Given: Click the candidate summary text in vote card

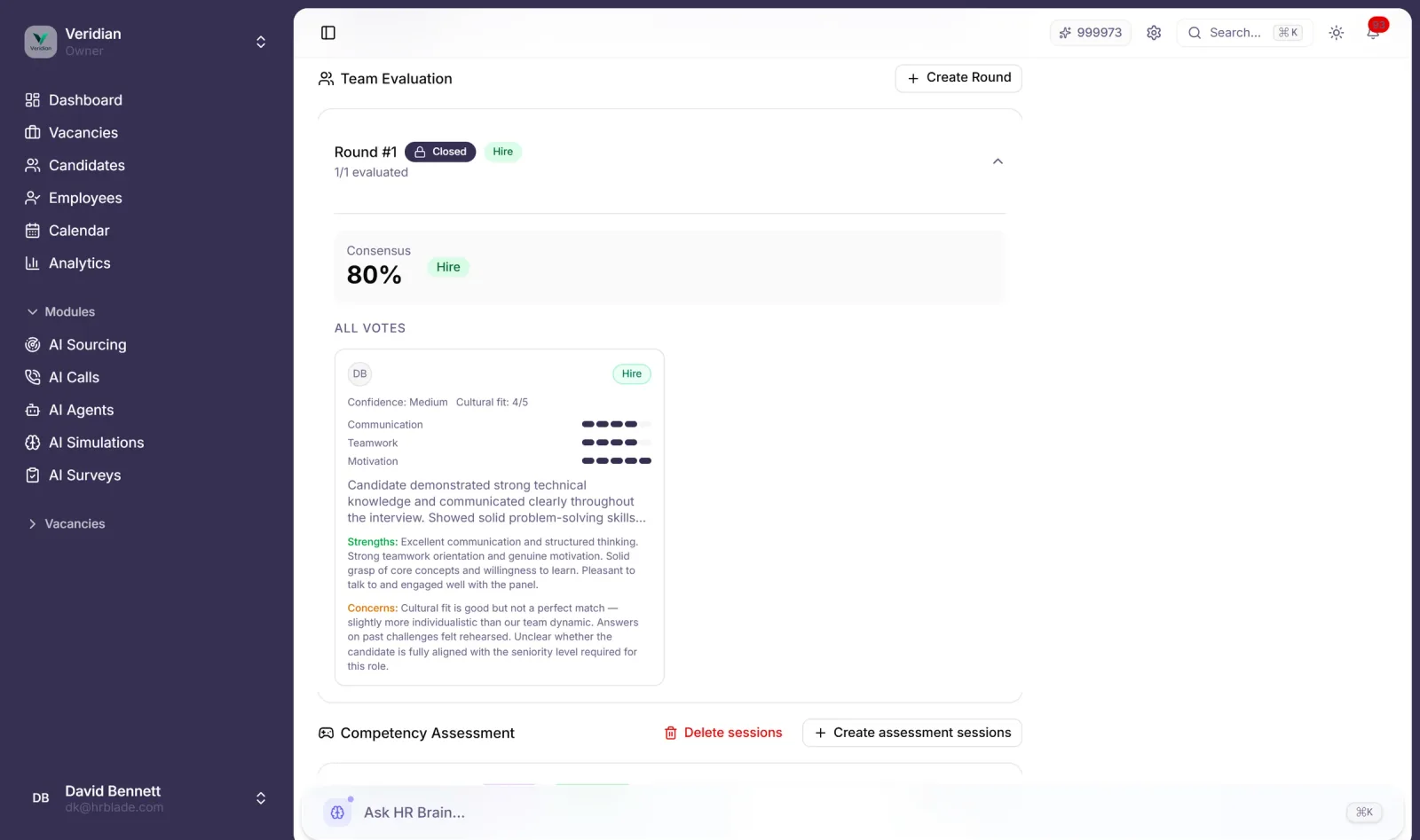Looking at the screenshot, I should coord(497,502).
